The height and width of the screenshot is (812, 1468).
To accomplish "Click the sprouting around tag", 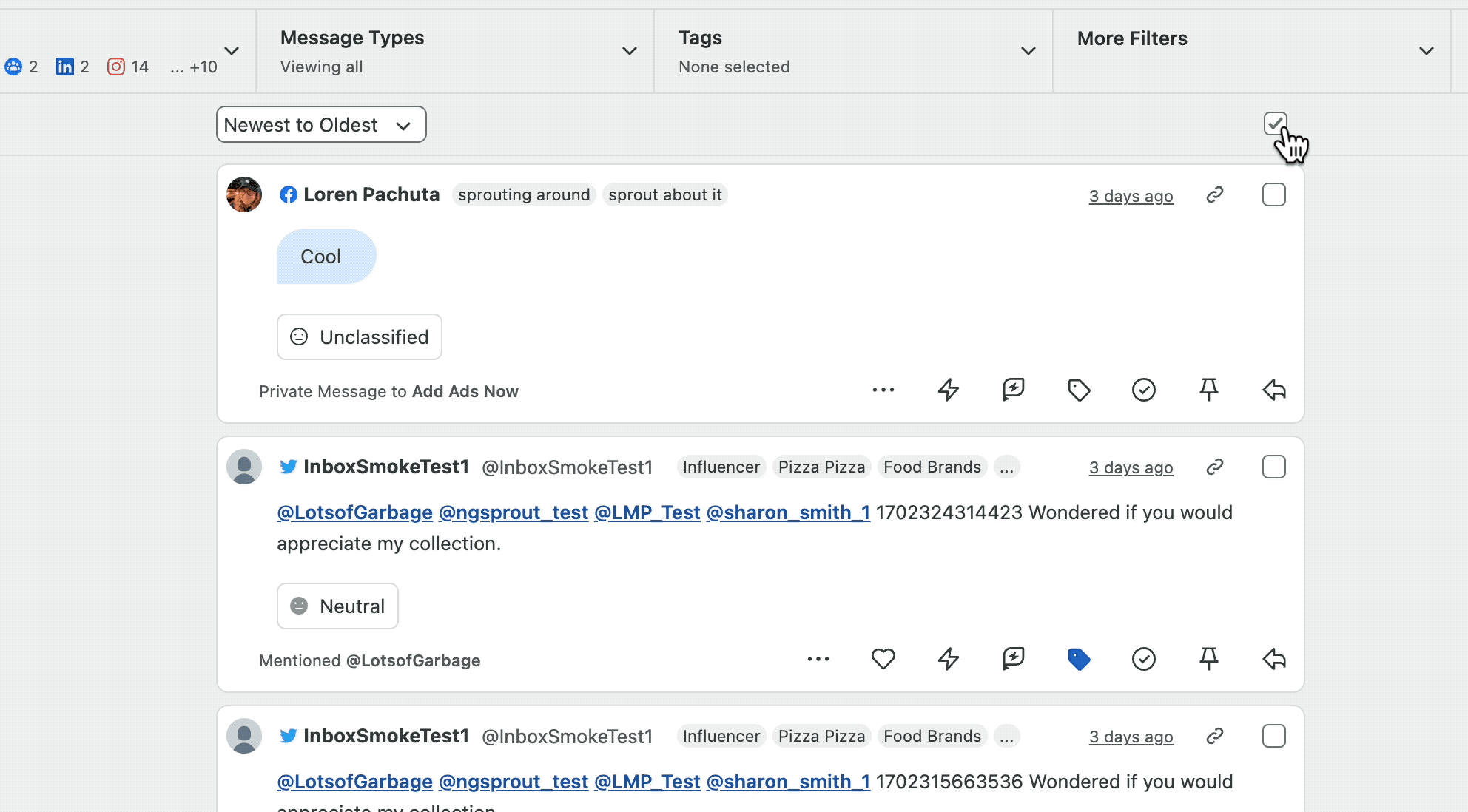I will coord(524,194).
